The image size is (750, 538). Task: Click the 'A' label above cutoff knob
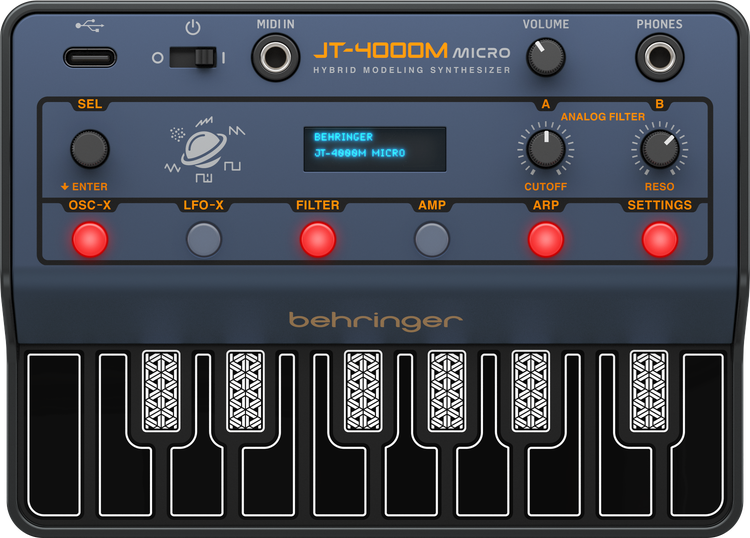(546, 104)
